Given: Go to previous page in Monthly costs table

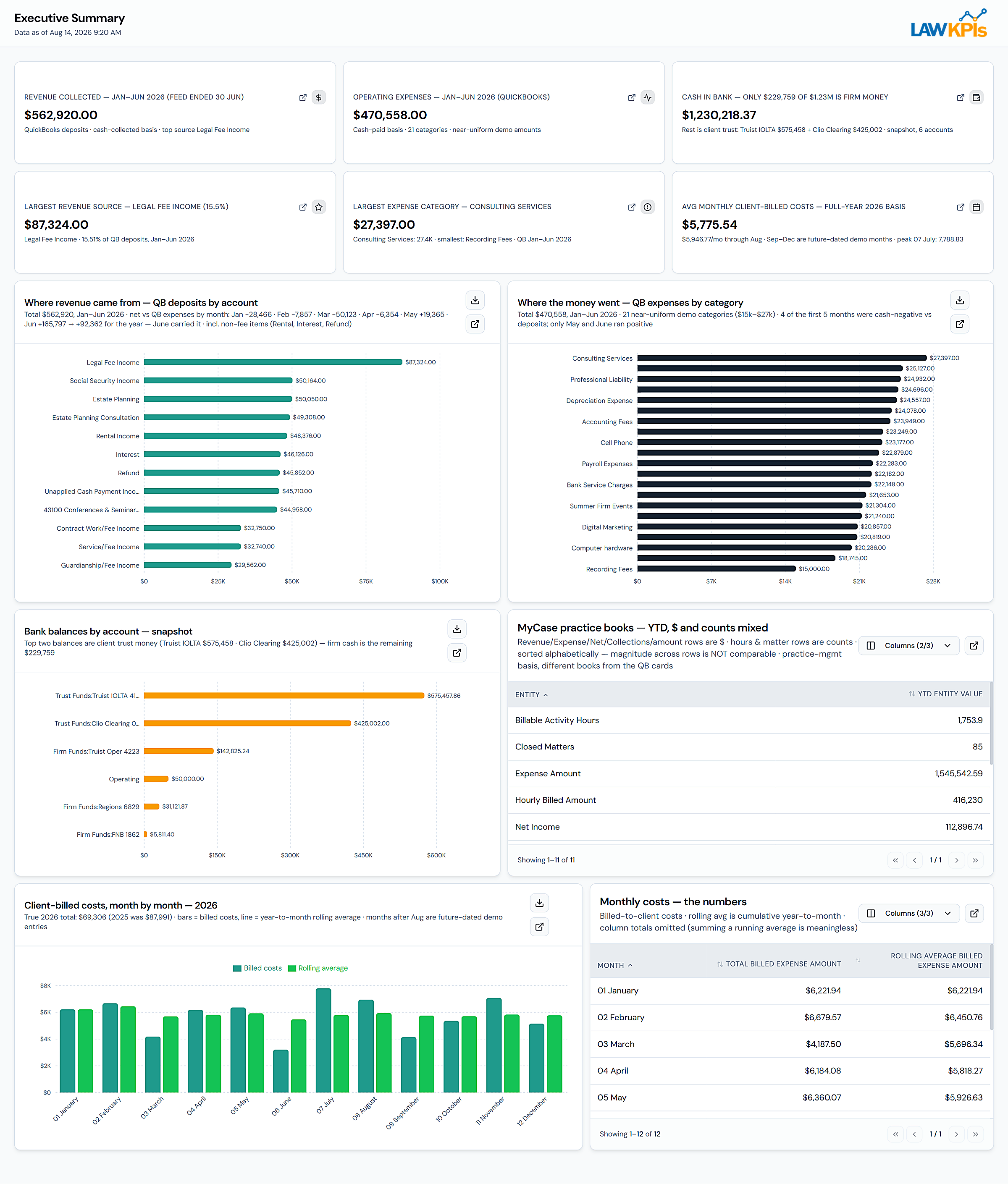Looking at the screenshot, I should click(914, 1134).
